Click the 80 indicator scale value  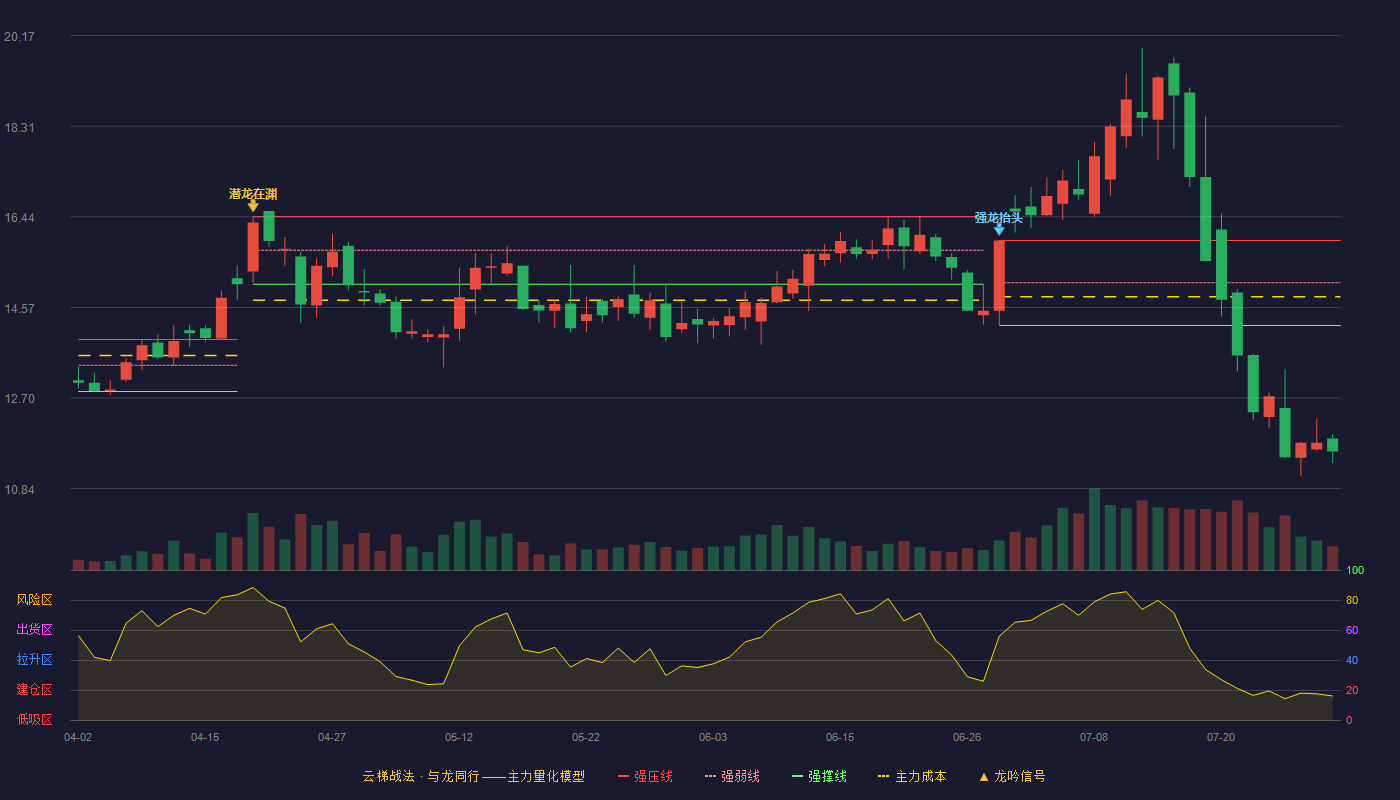[x=1352, y=600]
